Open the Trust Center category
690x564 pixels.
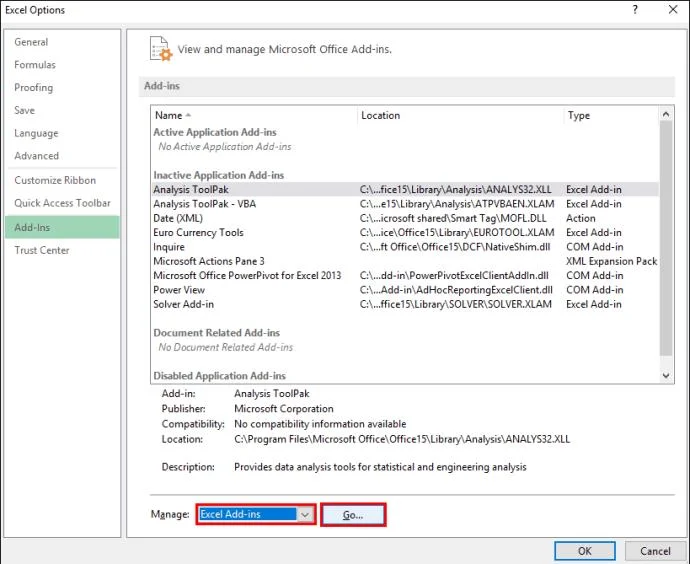pos(42,250)
